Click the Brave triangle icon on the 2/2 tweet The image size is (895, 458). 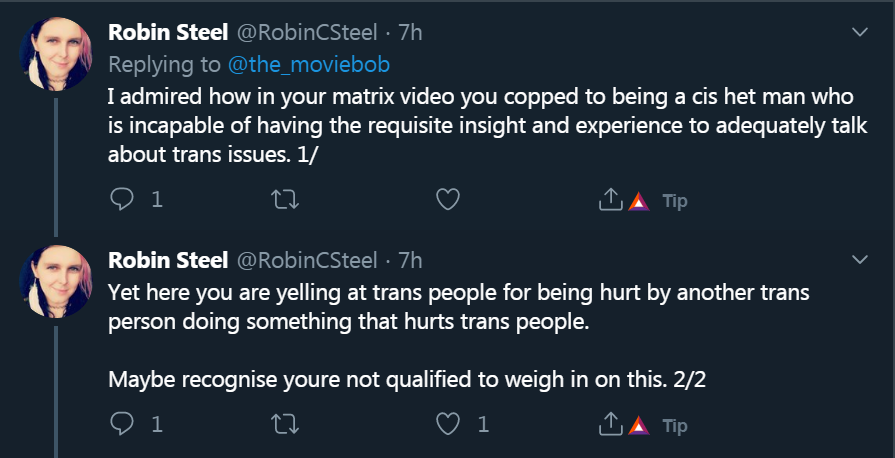point(638,426)
